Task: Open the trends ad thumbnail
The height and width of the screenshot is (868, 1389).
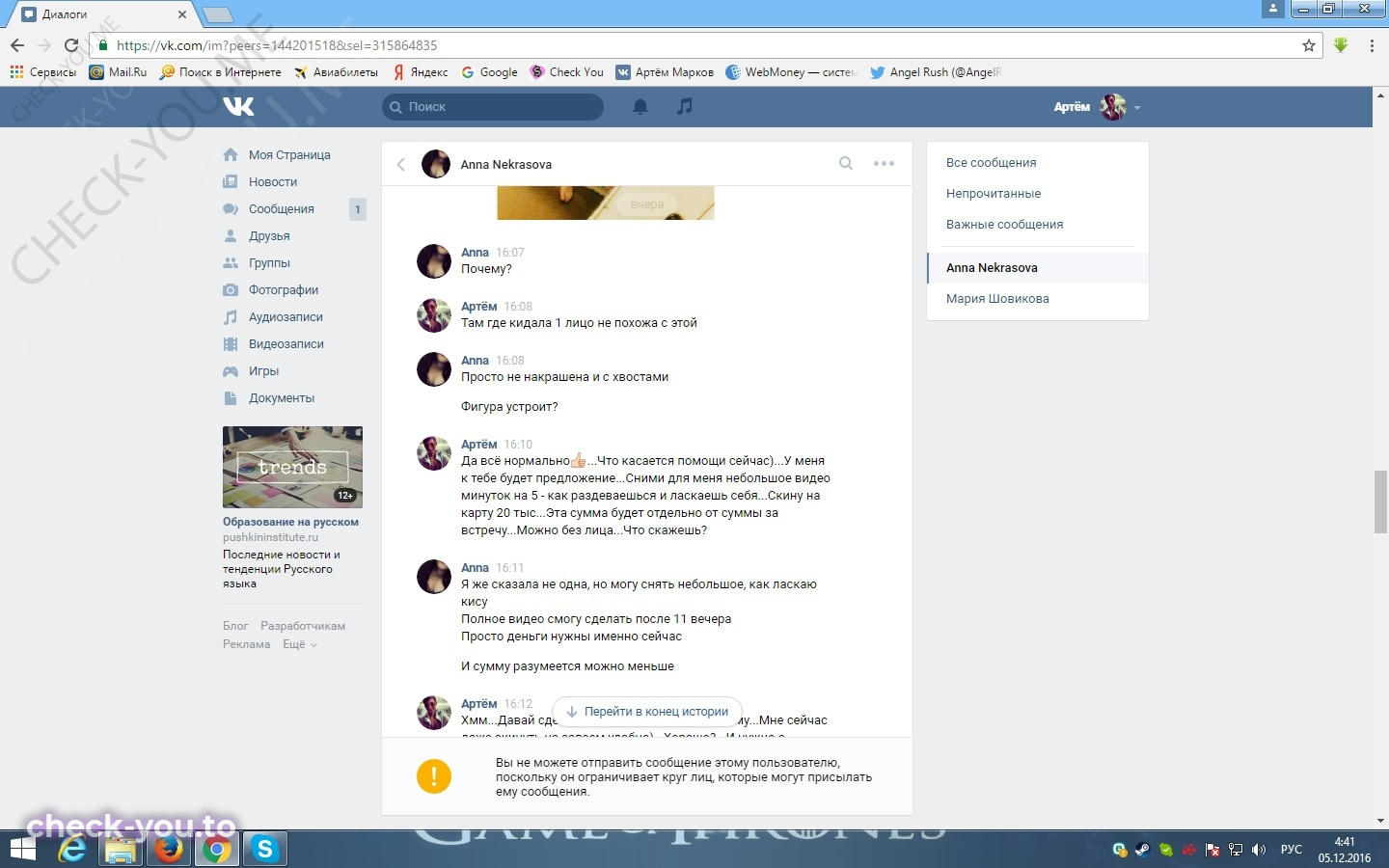Action: [x=292, y=467]
